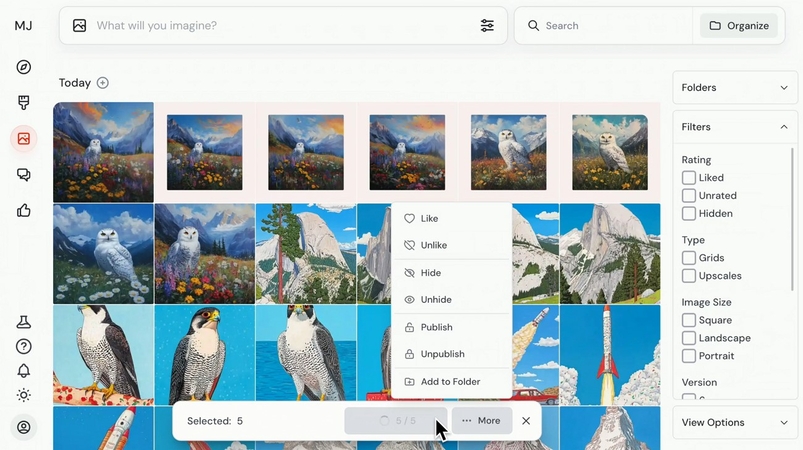Check the Hidden rating filter
Image resolution: width=803 pixels, height=450 pixels.
click(x=689, y=213)
